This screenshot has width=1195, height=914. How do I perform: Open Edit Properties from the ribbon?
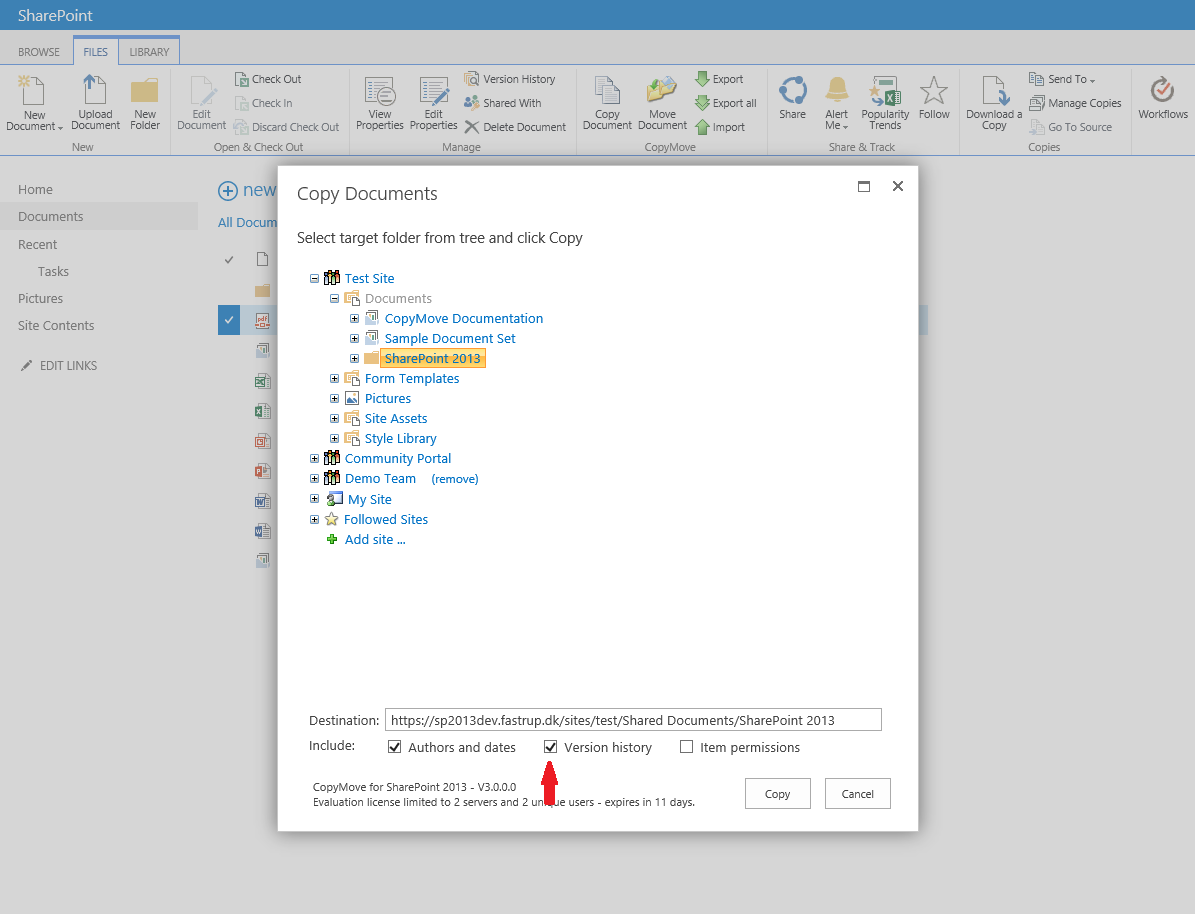click(x=434, y=103)
